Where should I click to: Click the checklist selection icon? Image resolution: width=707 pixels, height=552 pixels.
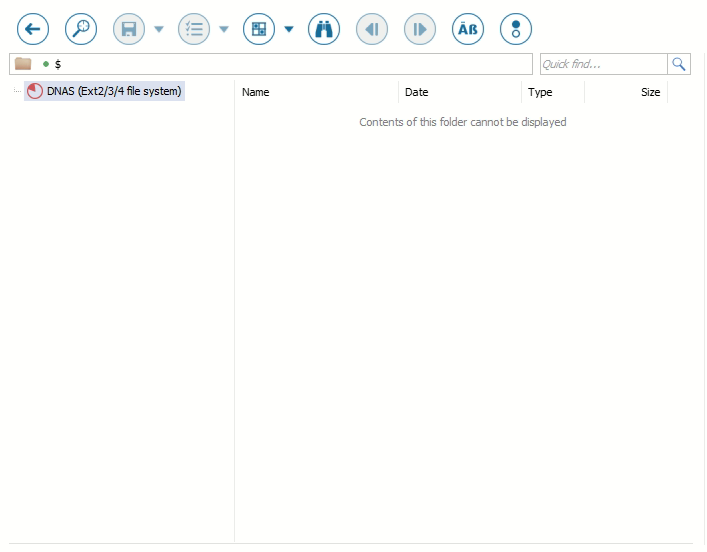[x=194, y=29]
